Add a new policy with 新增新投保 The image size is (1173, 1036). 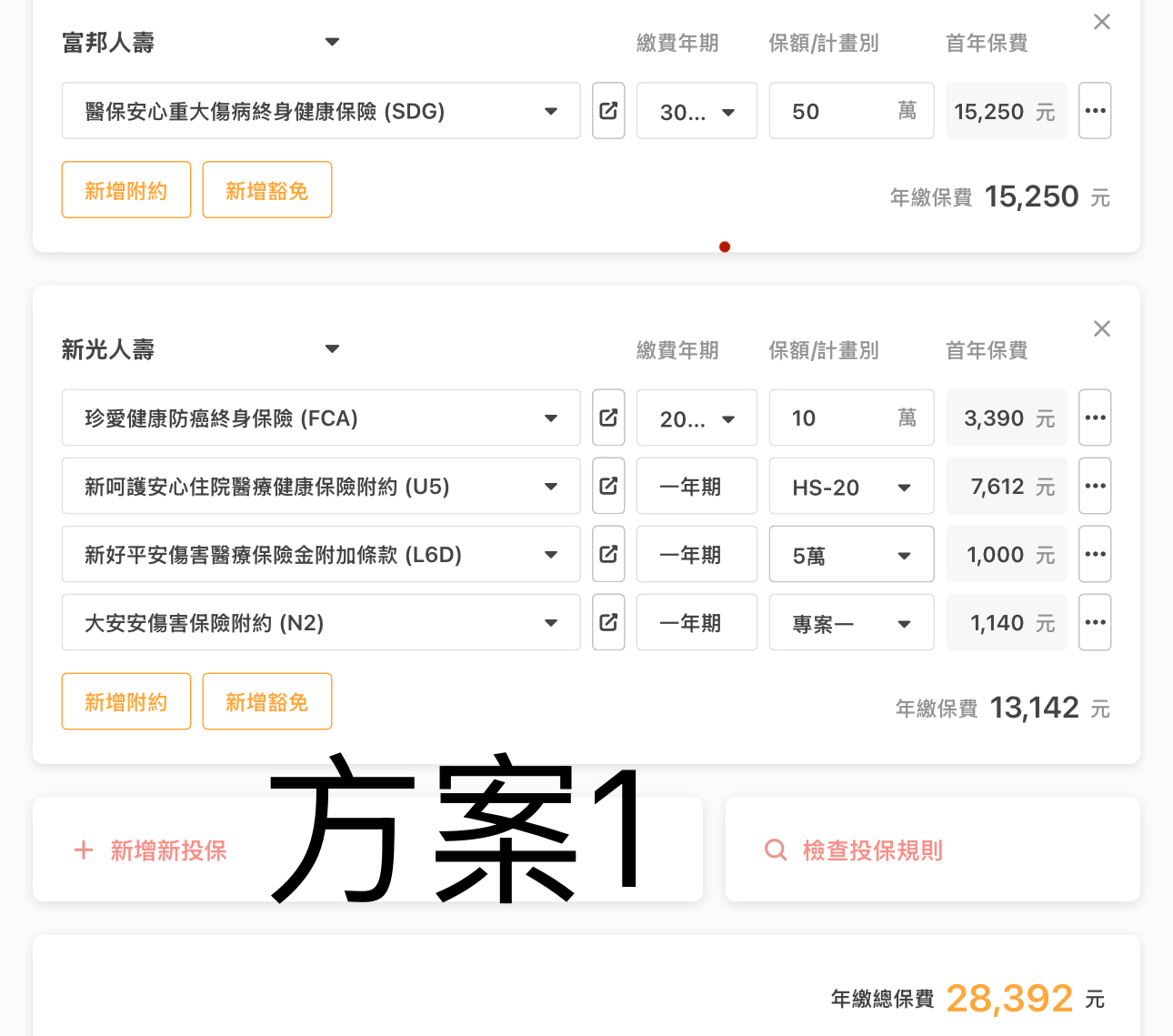tap(151, 850)
